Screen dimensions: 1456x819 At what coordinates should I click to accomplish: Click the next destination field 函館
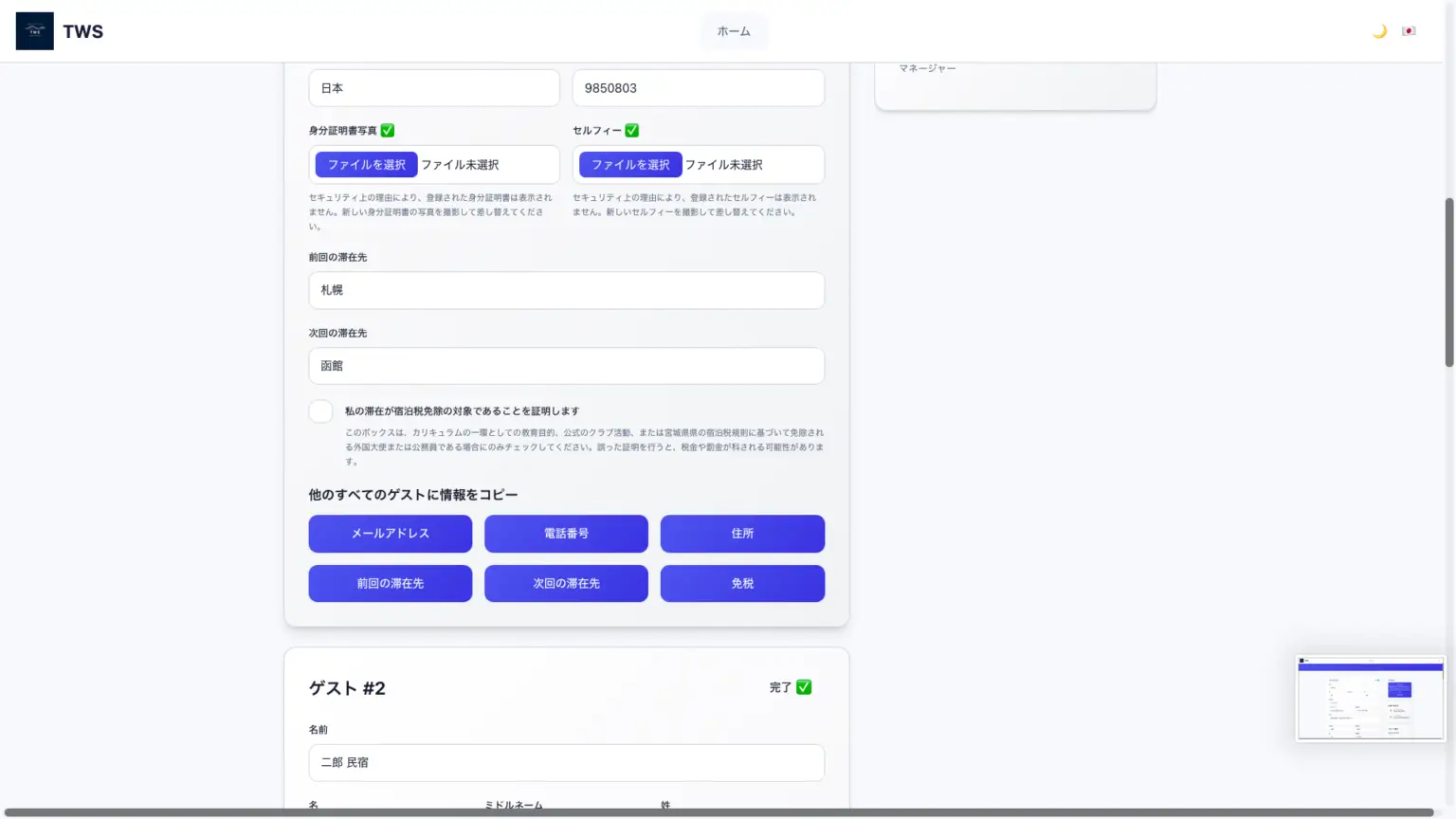(x=566, y=366)
